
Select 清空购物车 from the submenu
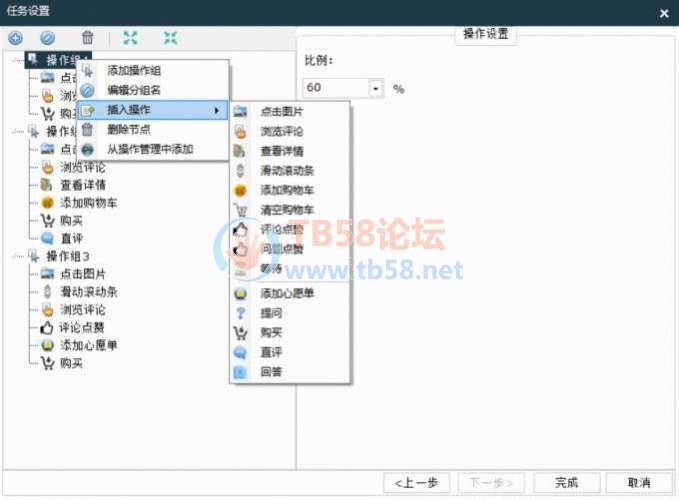pos(287,210)
